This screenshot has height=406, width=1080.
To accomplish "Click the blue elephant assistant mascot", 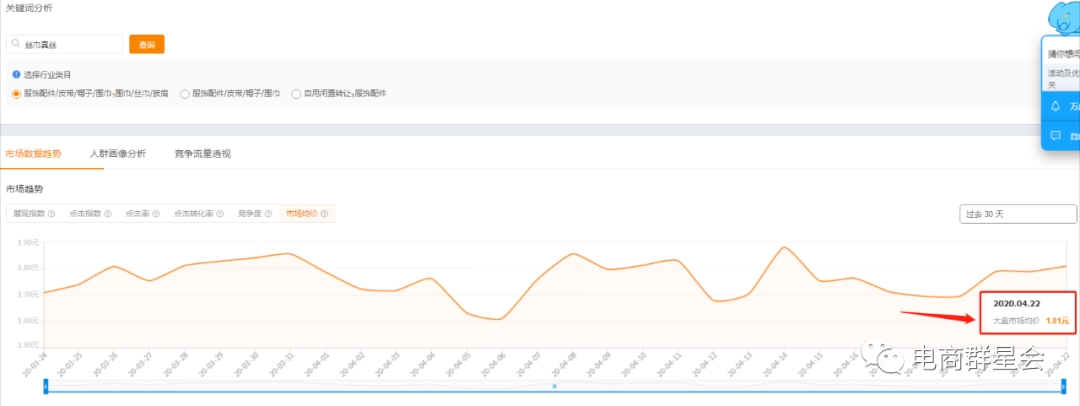I will (x=1066, y=19).
